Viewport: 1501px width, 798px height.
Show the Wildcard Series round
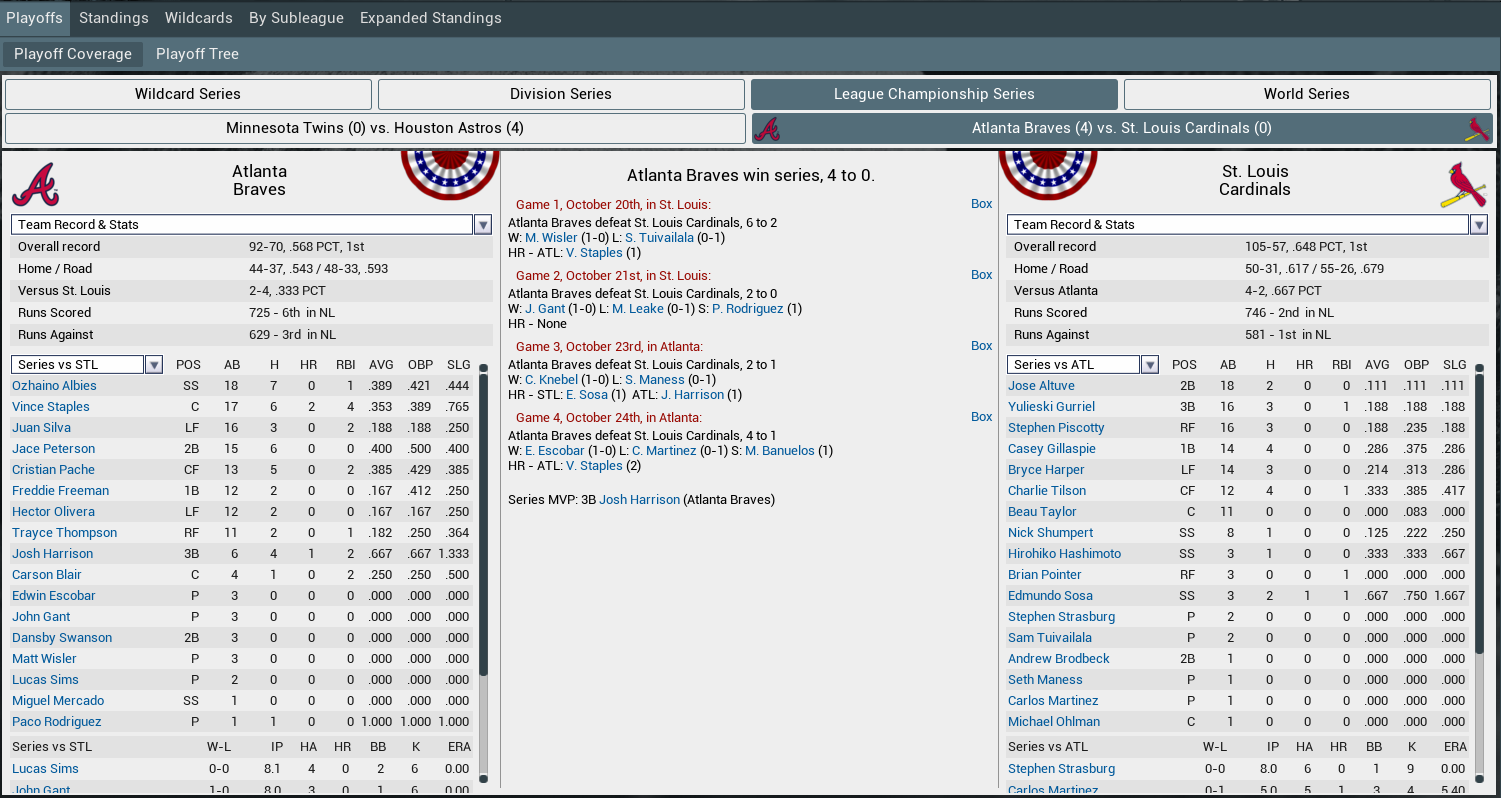coord(188,94)
